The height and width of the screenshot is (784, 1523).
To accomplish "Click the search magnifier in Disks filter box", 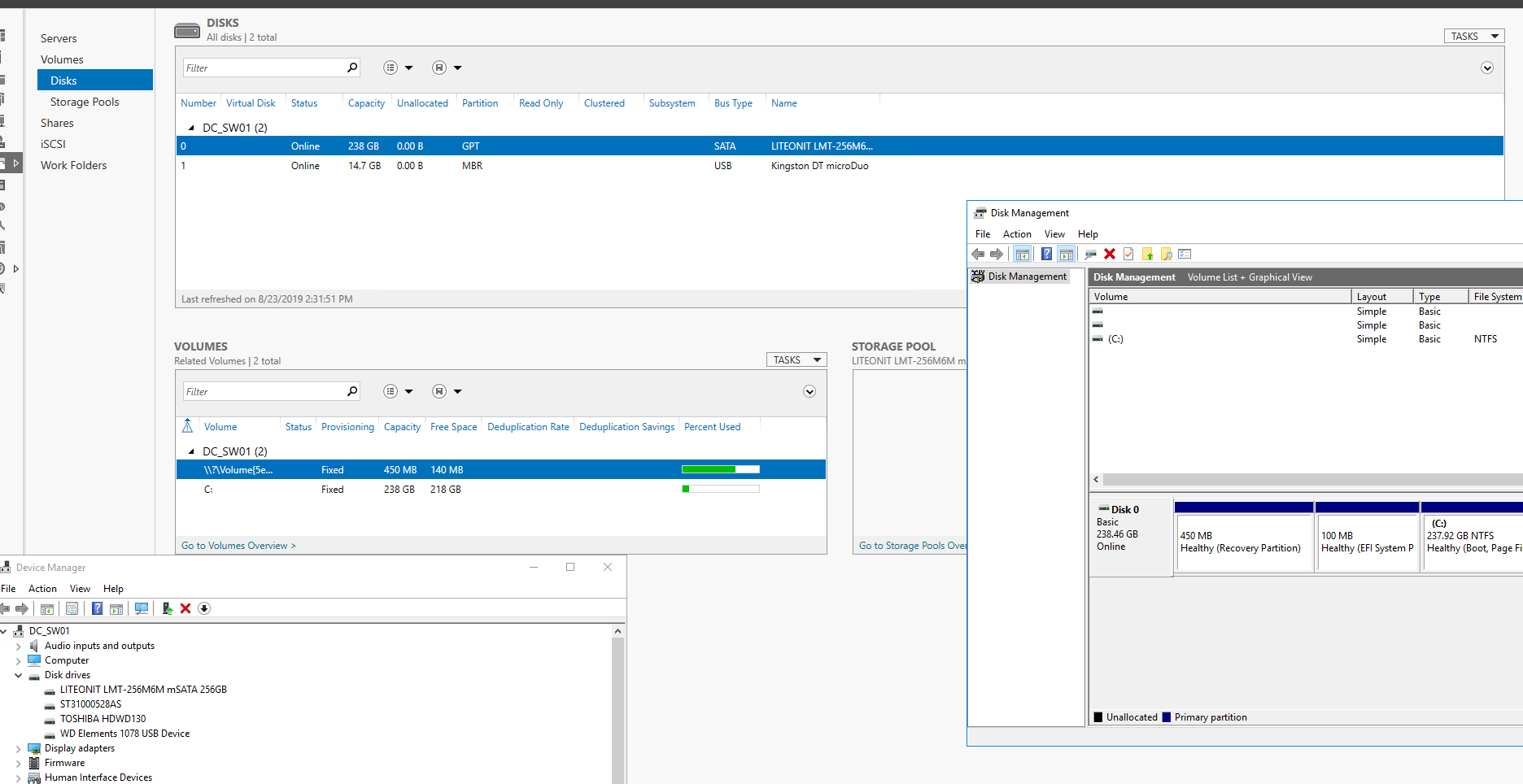I will tap(352, 68).
